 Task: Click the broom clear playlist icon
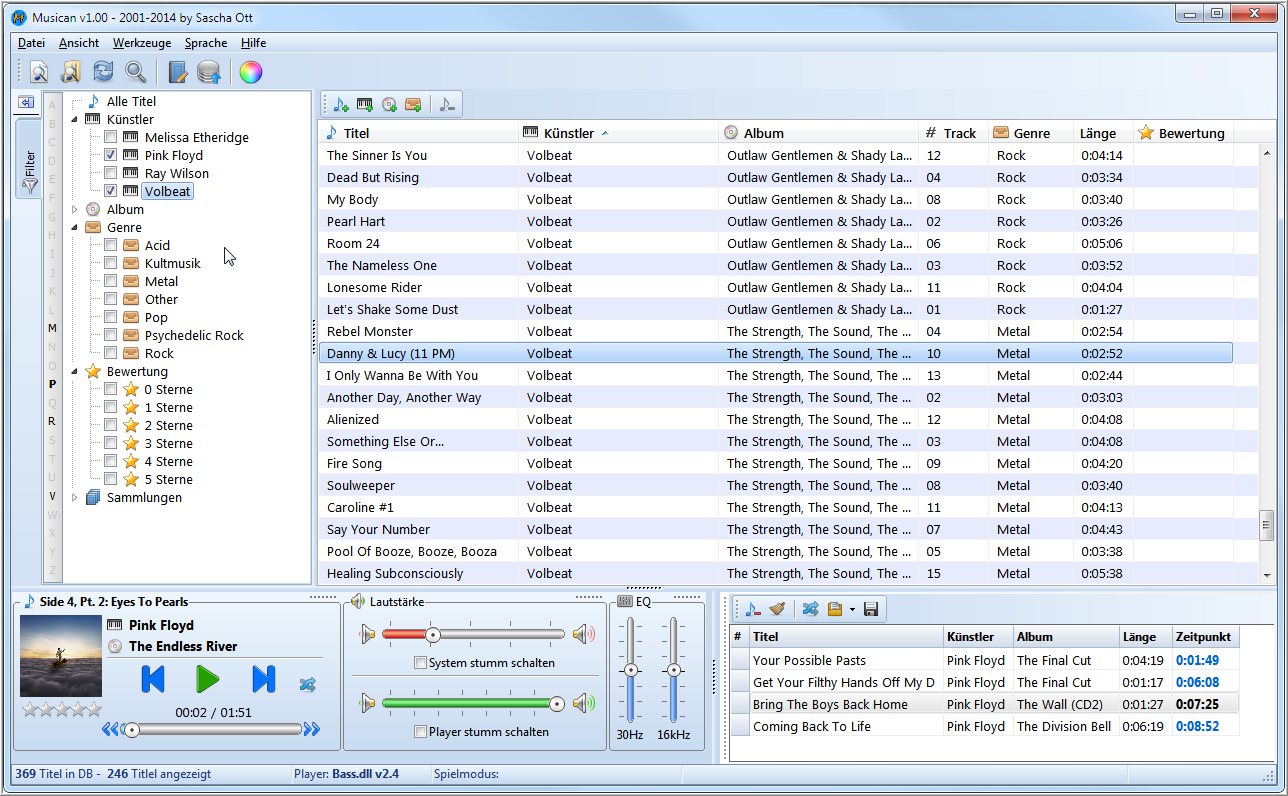pos(777,609)
